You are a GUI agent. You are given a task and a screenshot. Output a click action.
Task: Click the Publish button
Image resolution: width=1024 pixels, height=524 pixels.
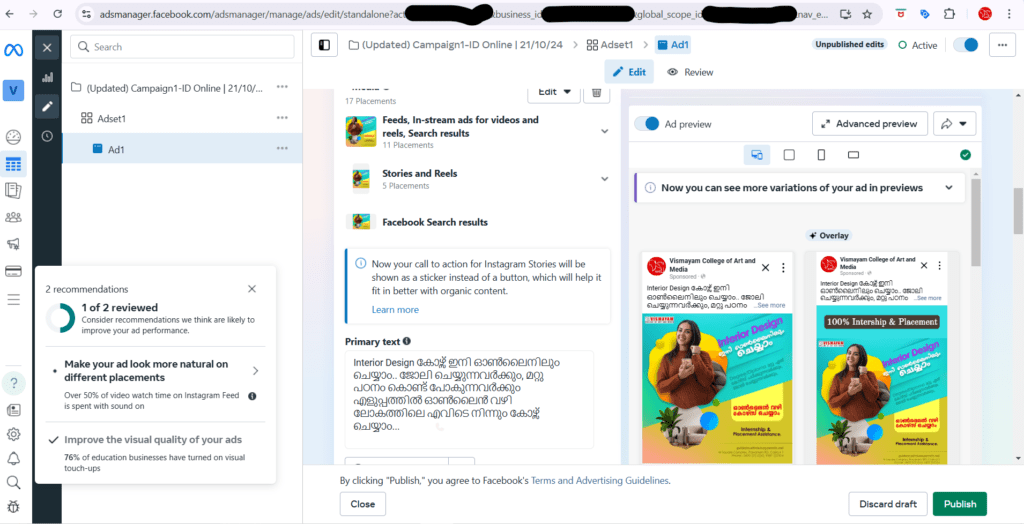tap(959, 504)
